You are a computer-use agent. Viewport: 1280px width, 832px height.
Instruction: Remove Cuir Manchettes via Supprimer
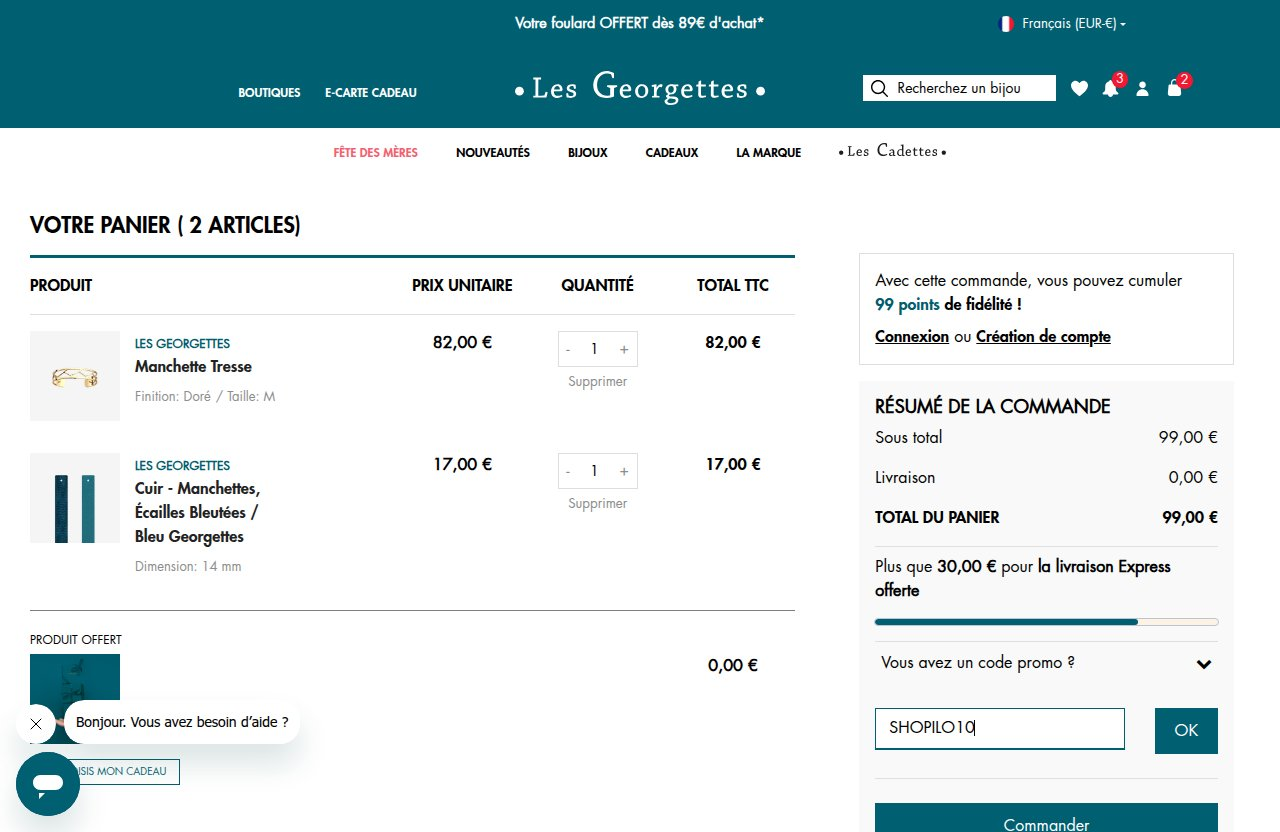(598, 503)
